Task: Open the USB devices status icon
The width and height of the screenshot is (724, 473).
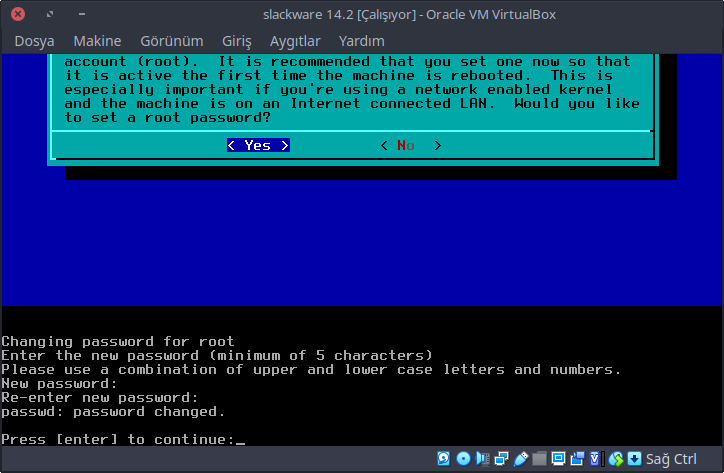Action: (x=520, y=459)
